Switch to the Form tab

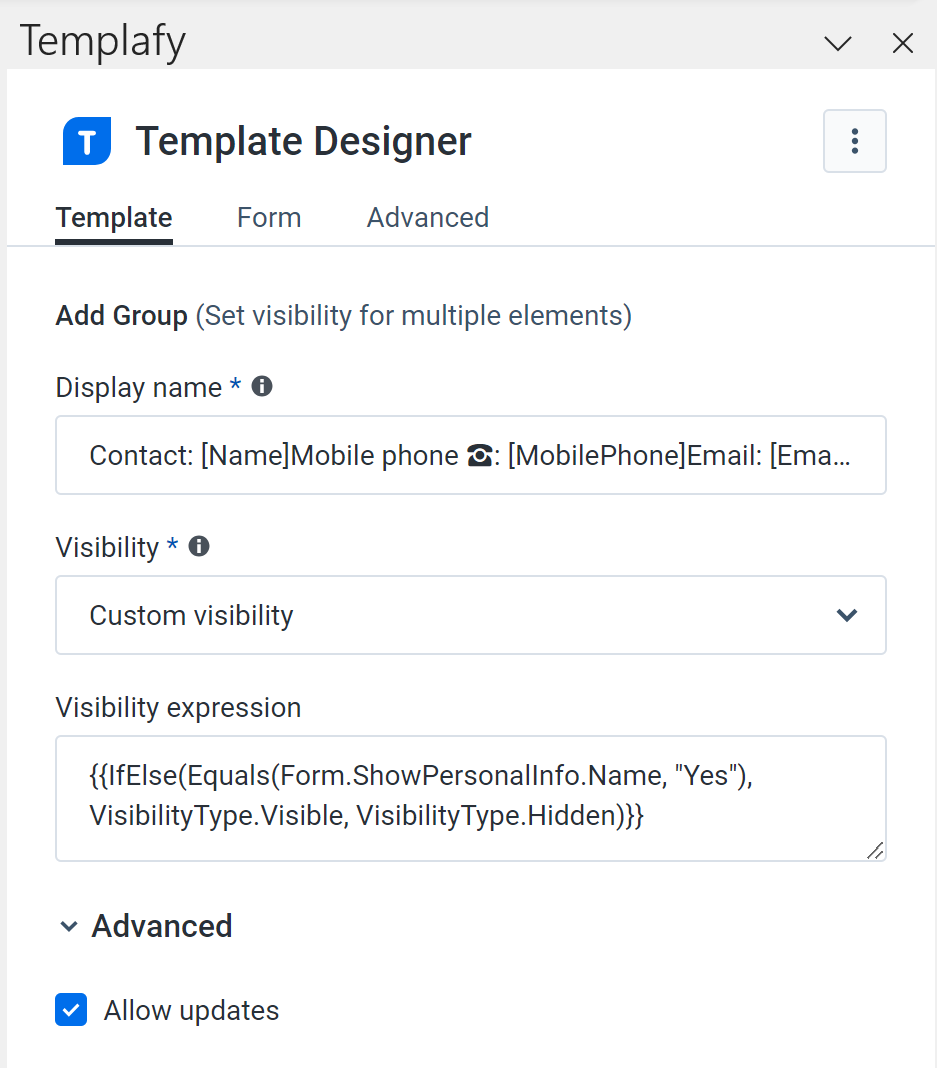pyautogui.click(x=269, y=218)
